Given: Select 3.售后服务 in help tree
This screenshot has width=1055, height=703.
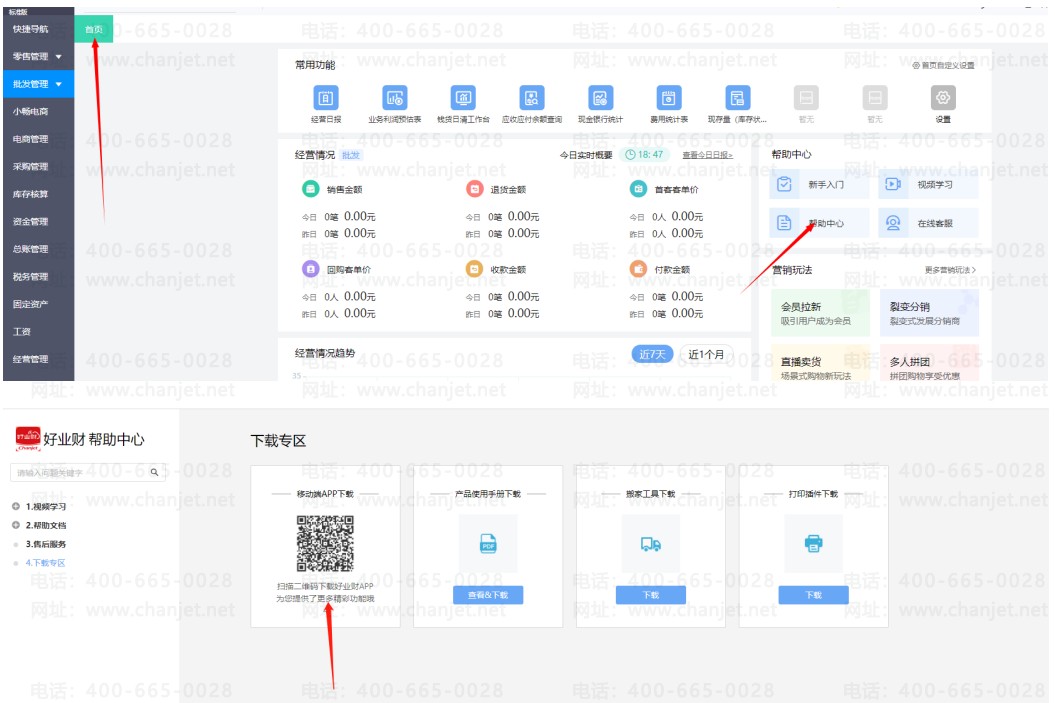Looking at the screenshot, I should (x=46, y=544).
